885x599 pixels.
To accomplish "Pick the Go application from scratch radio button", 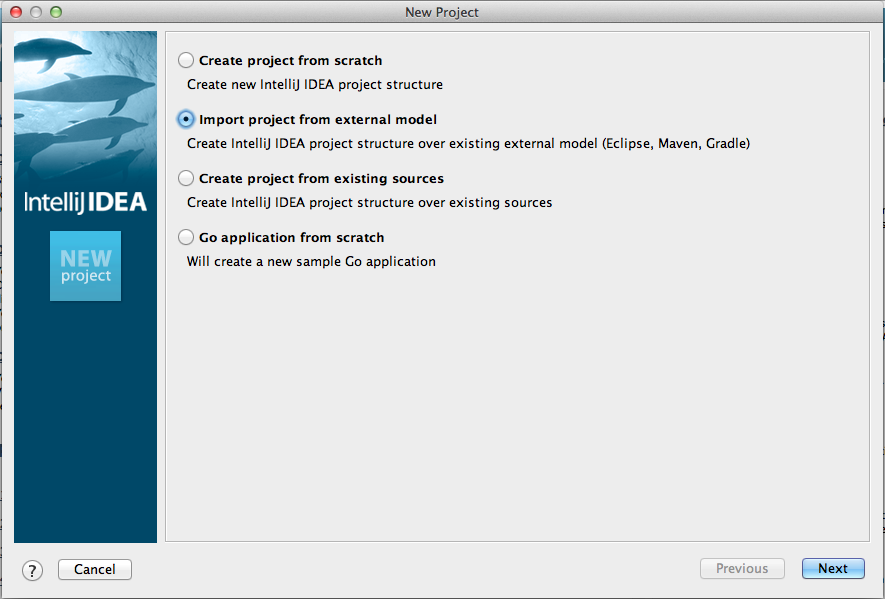I will (x=186, y=237).
